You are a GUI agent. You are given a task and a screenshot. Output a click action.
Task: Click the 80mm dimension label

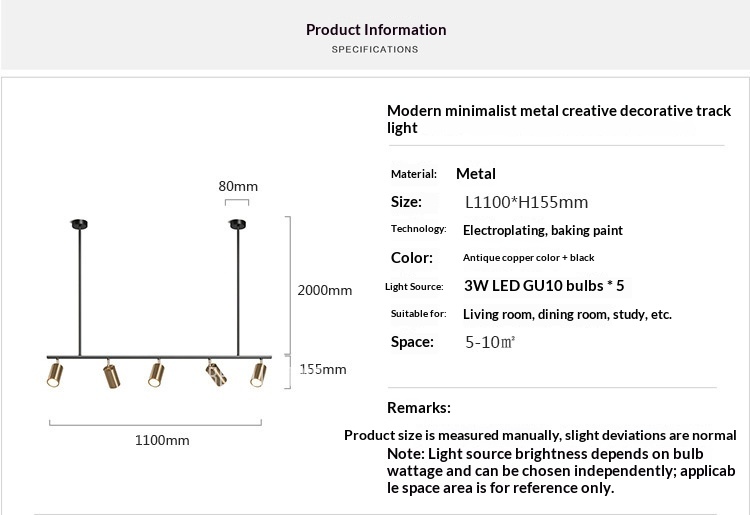tap(238, 186)
